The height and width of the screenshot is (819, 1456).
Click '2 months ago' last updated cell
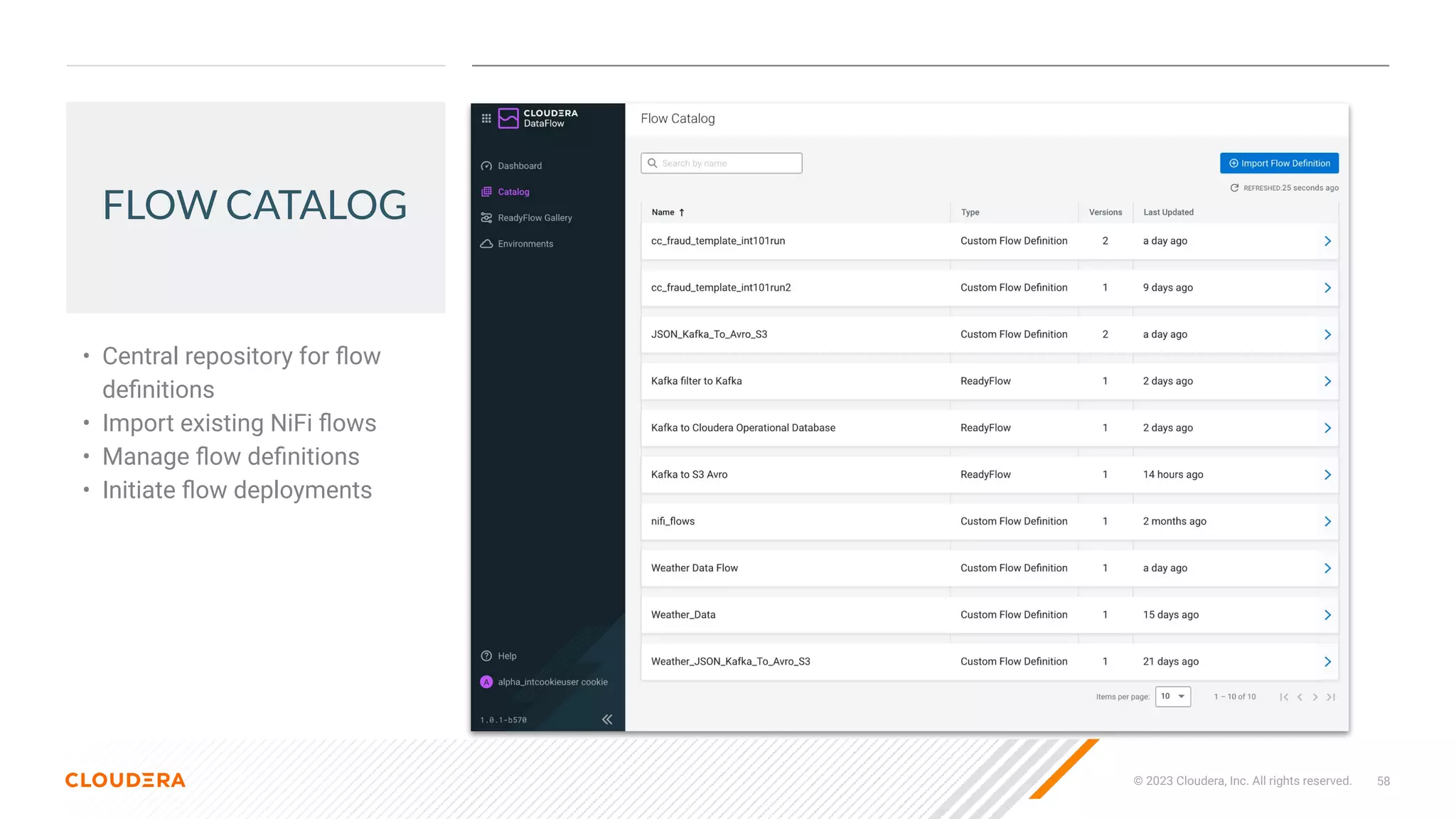pos(1174,521)
